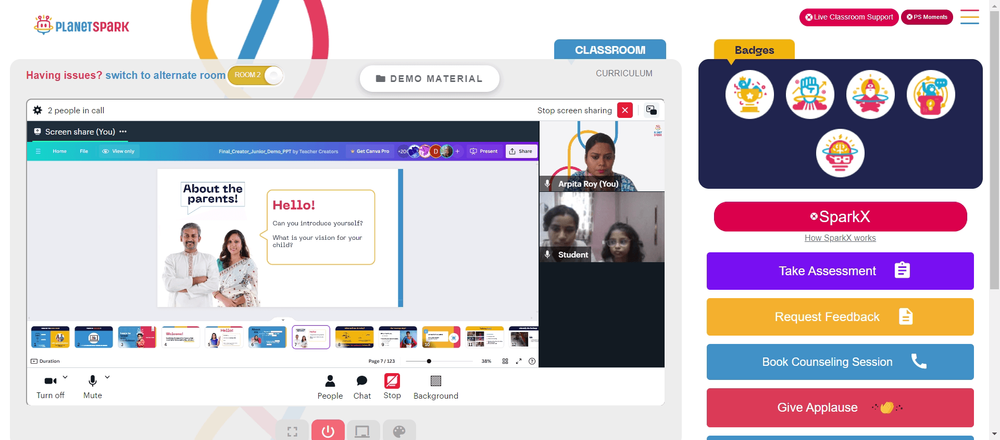Screen dimensions: 1000x440
Task: Open DEMO MATERIAL folder
Action: (x=429, y=78)
